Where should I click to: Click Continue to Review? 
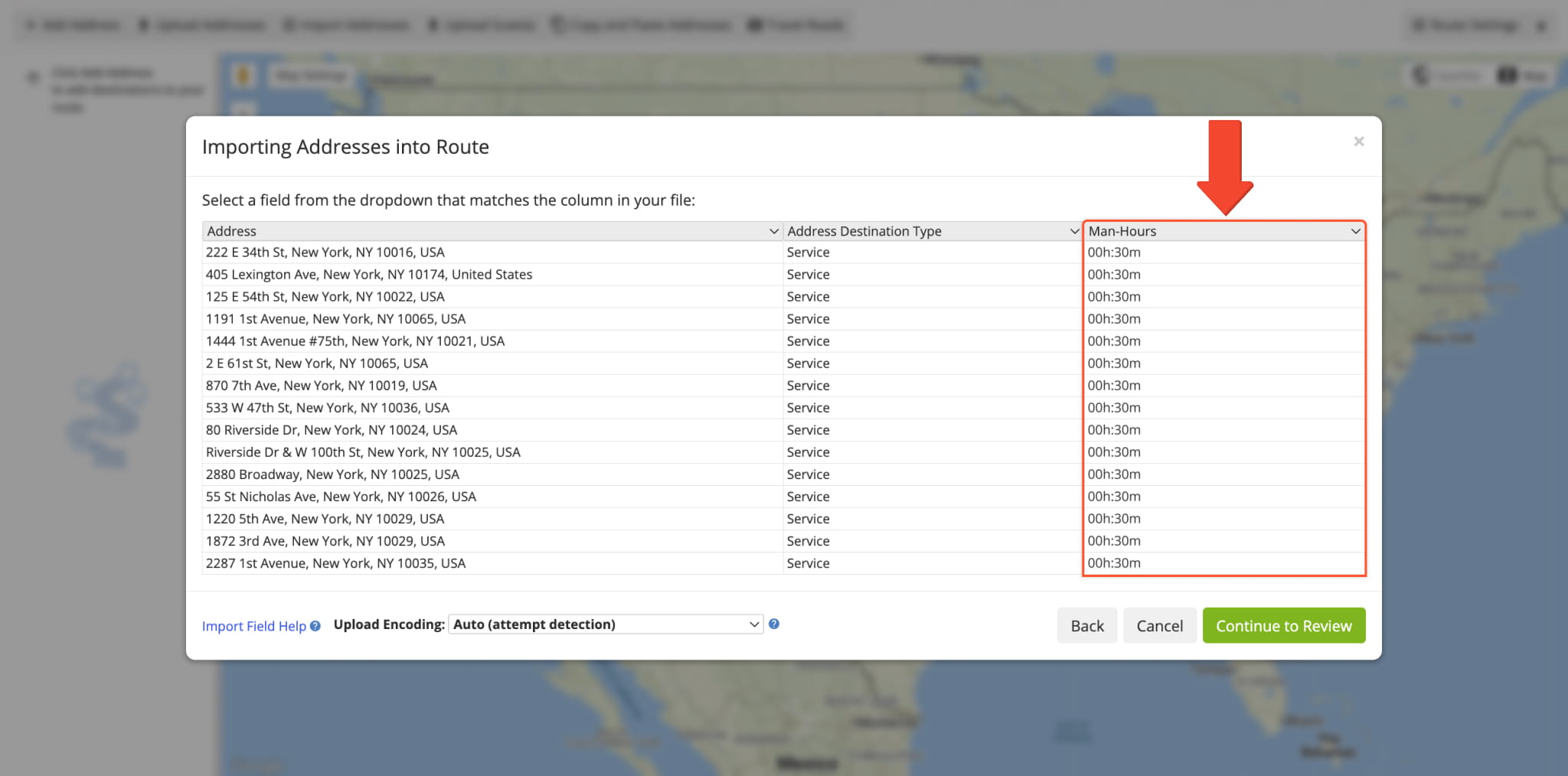click(1283, 626)
